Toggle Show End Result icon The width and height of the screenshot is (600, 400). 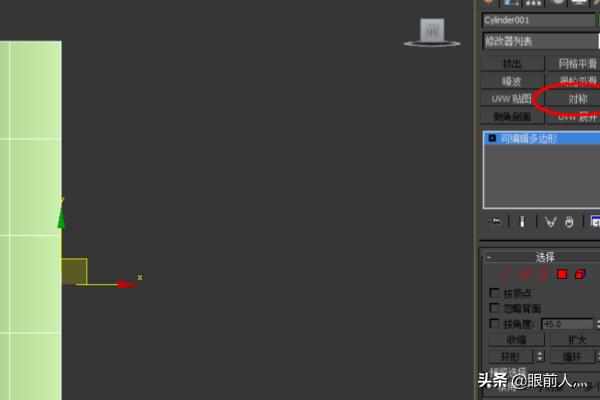522,222
